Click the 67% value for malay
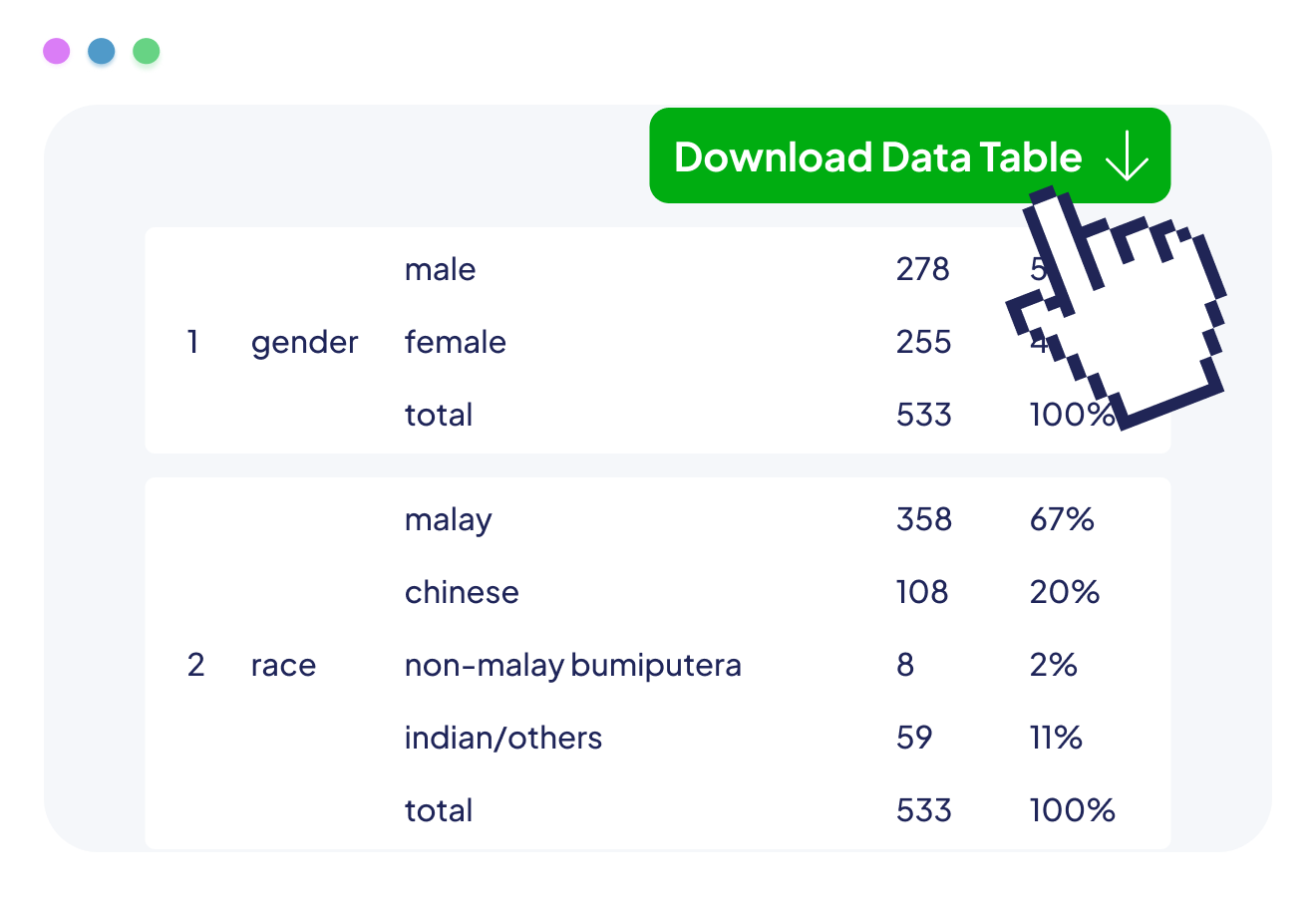Viewport: 1316px width, 907px height. click(x=1062, y=520)
